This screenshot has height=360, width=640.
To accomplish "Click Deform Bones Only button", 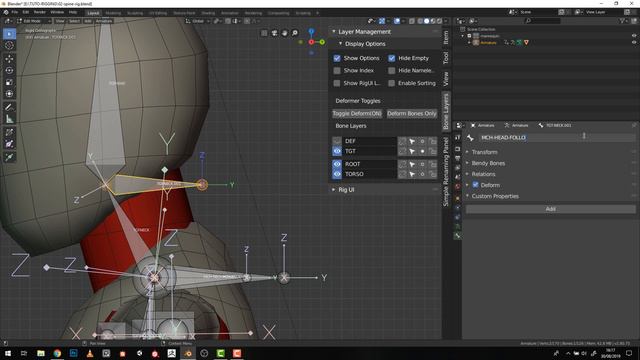I will point(411,113).
